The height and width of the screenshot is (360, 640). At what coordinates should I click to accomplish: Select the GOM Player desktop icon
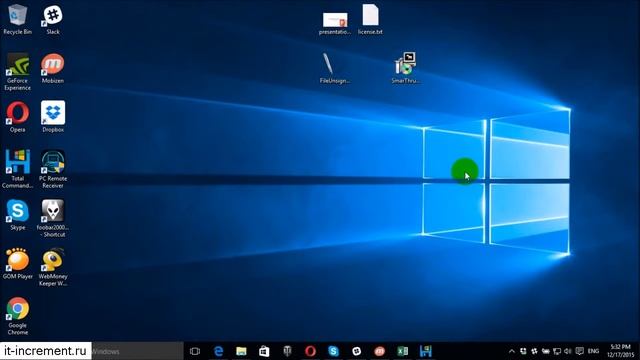click(17, 264)
